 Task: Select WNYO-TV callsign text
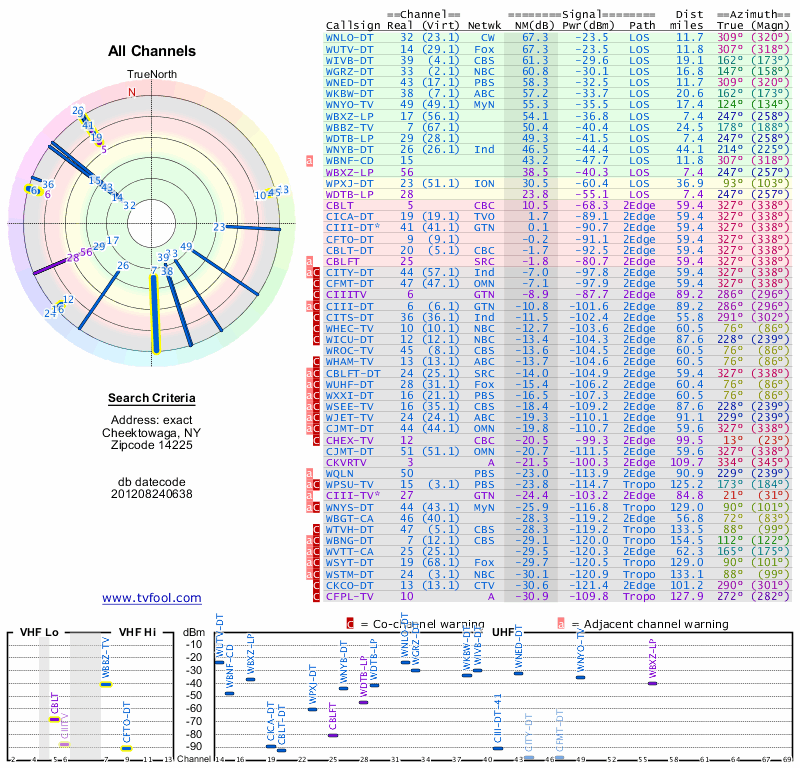[349, 105]
